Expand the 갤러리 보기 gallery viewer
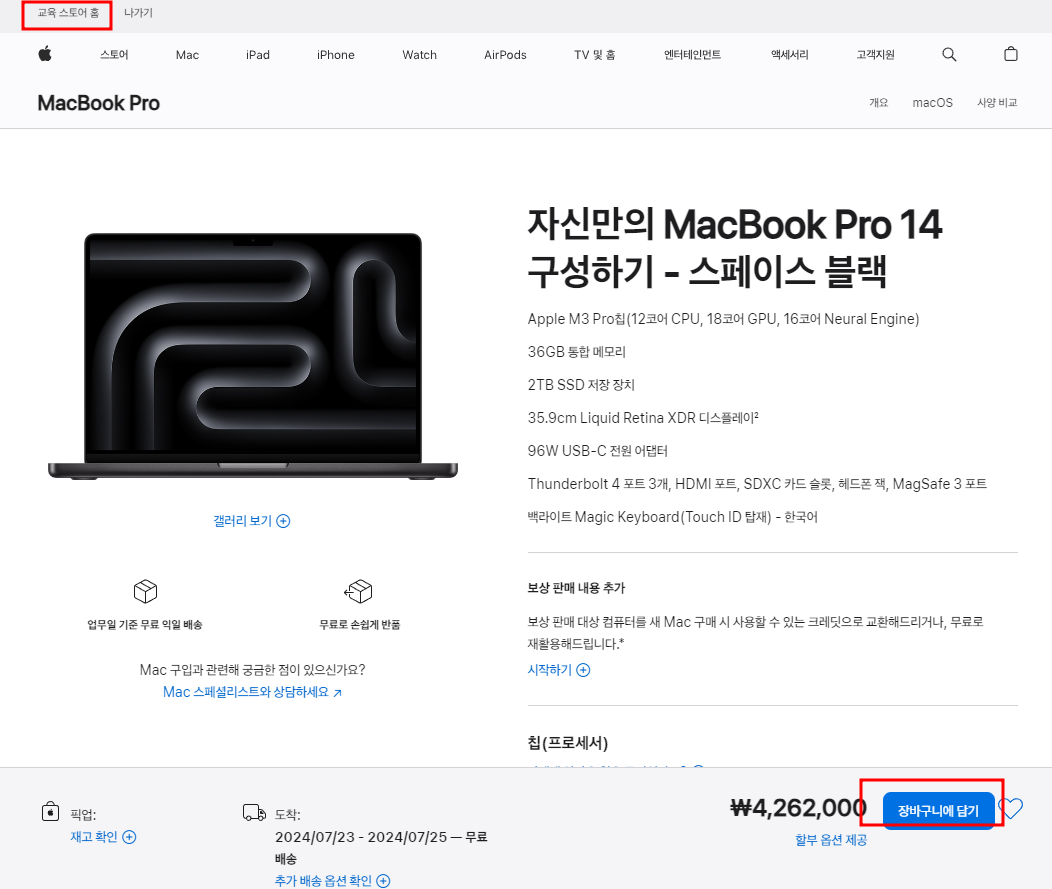The width and height of the screenshot is (1052, 889). (x=252, y=520)
